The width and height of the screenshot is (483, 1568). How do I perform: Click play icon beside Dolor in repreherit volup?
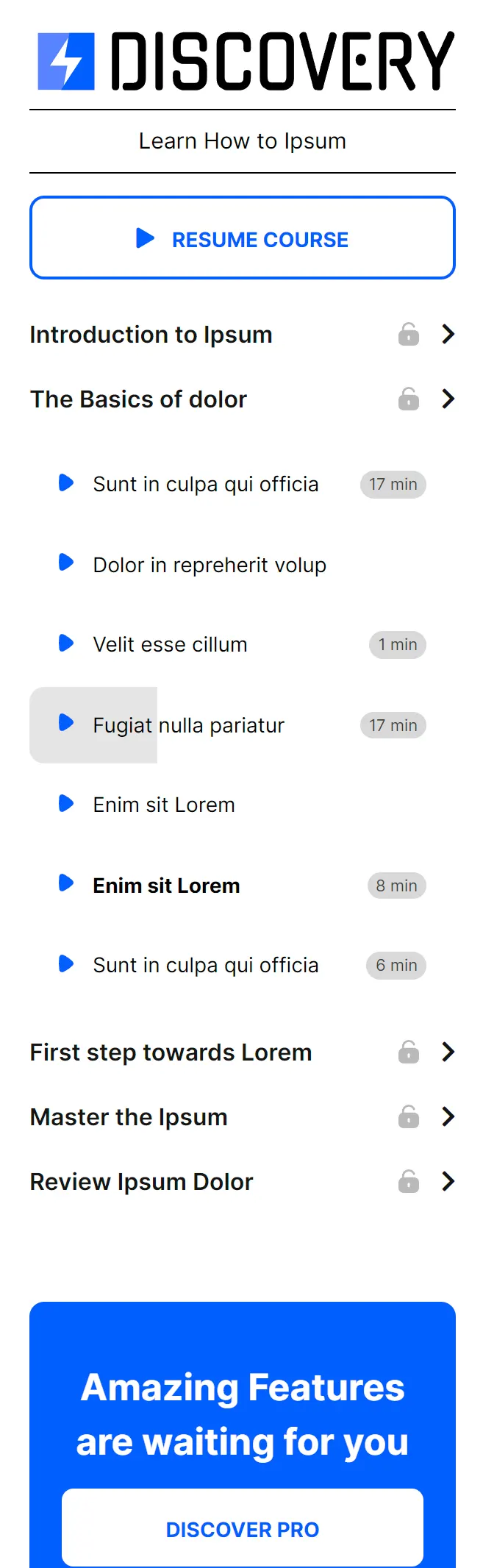click(66, 563)
